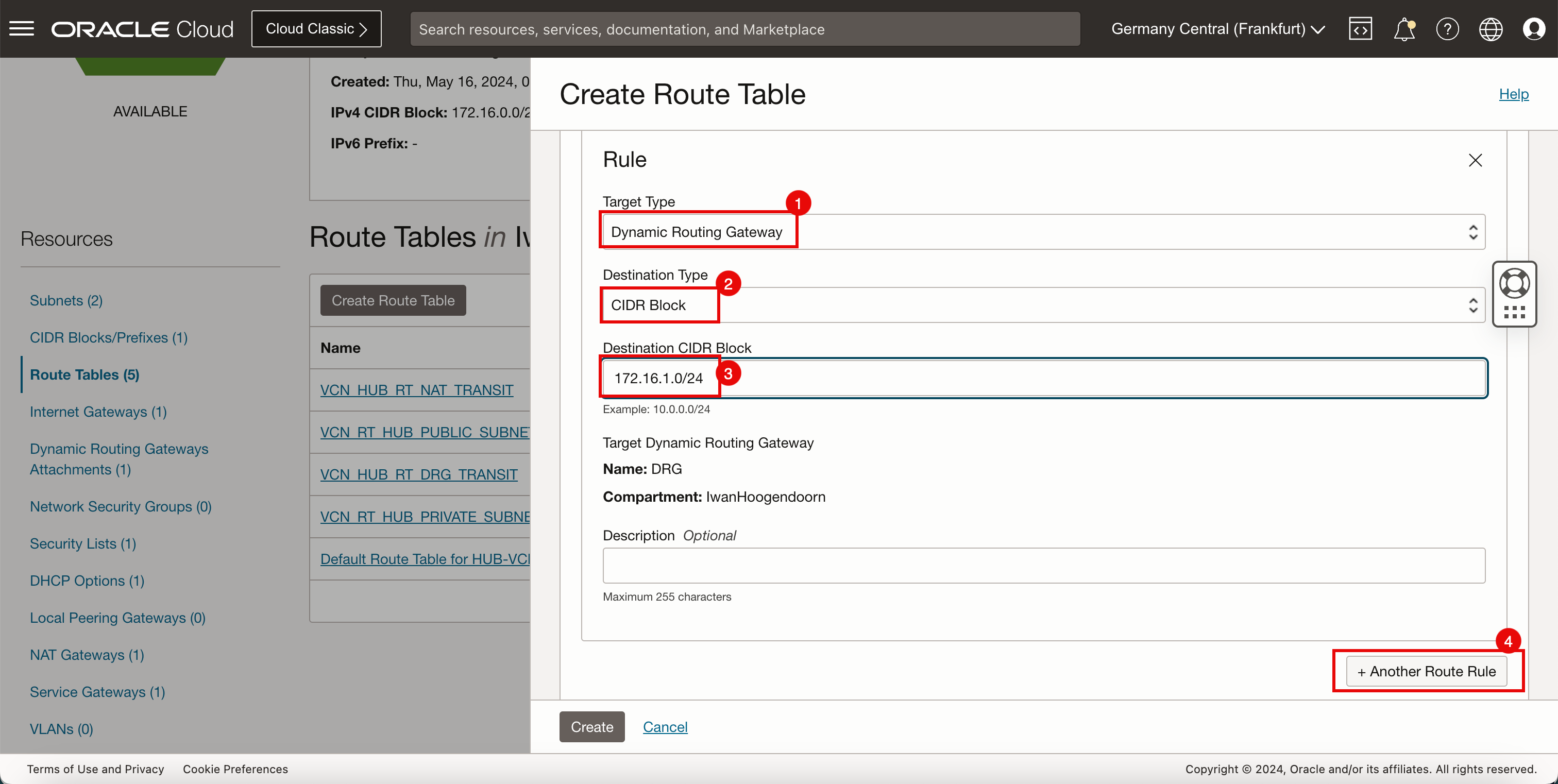The height and width of the screenshot is (784, 1558).
Task: Click the user profile avatar icon
Action: click(1536, 28)
